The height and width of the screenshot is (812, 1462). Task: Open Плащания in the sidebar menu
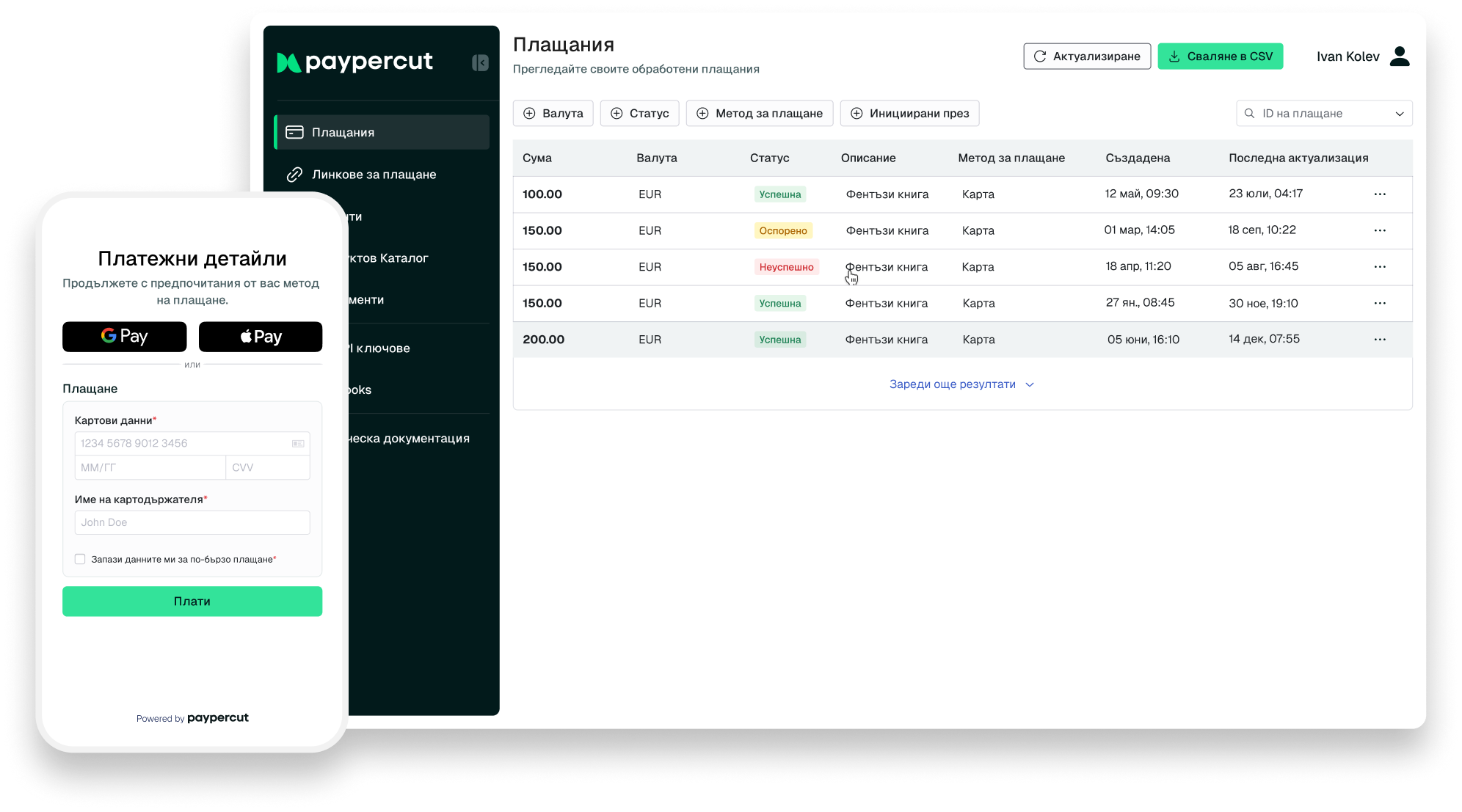[382, 132]
